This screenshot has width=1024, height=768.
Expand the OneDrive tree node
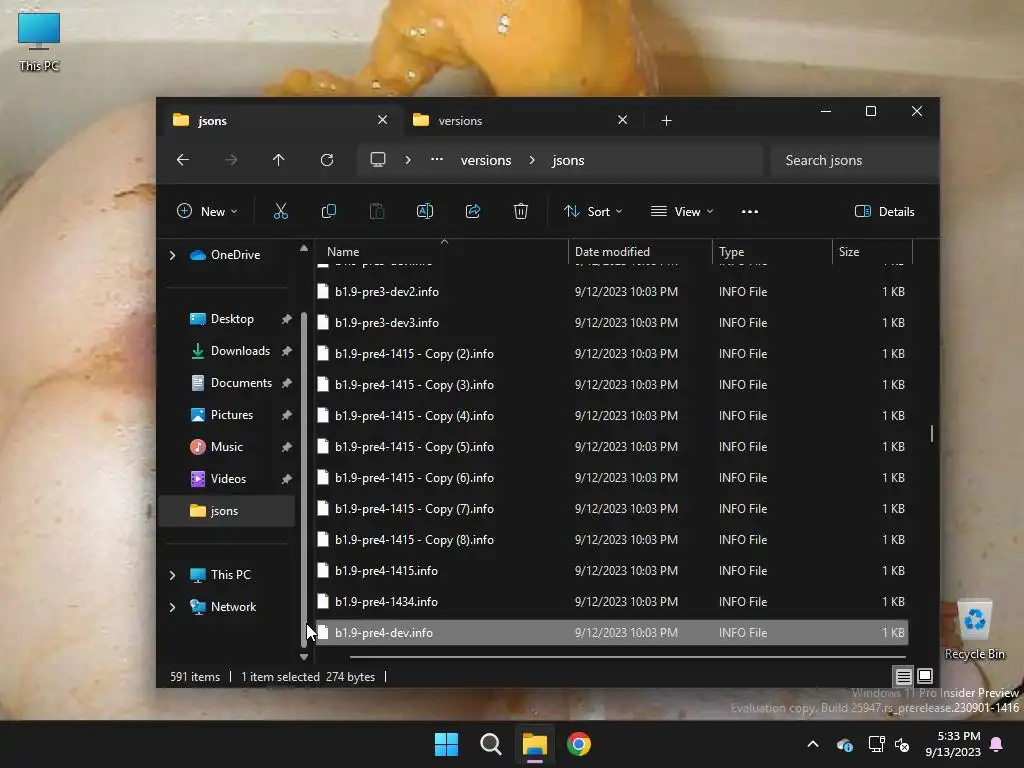click(x=172, y=255)
